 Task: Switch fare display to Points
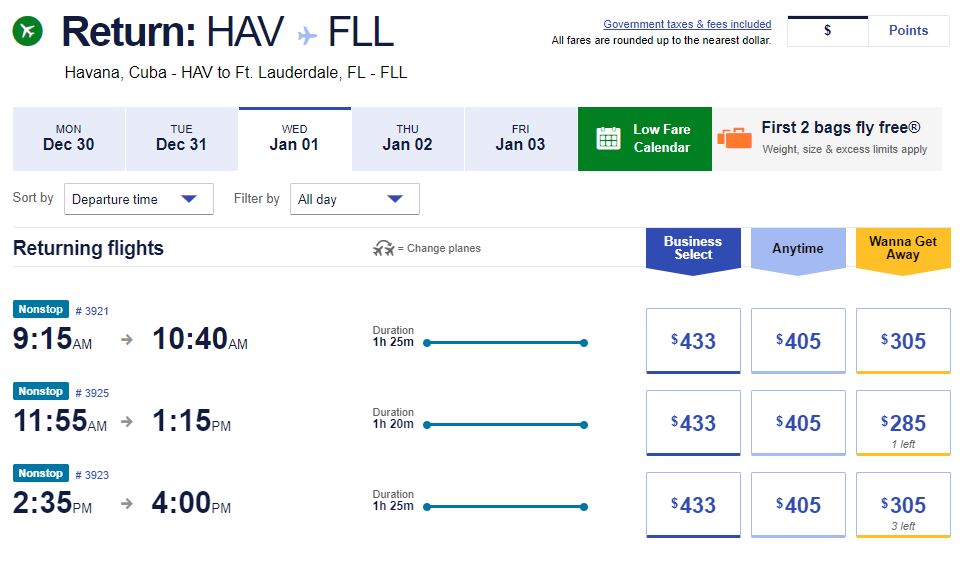(x=908, y=30)
